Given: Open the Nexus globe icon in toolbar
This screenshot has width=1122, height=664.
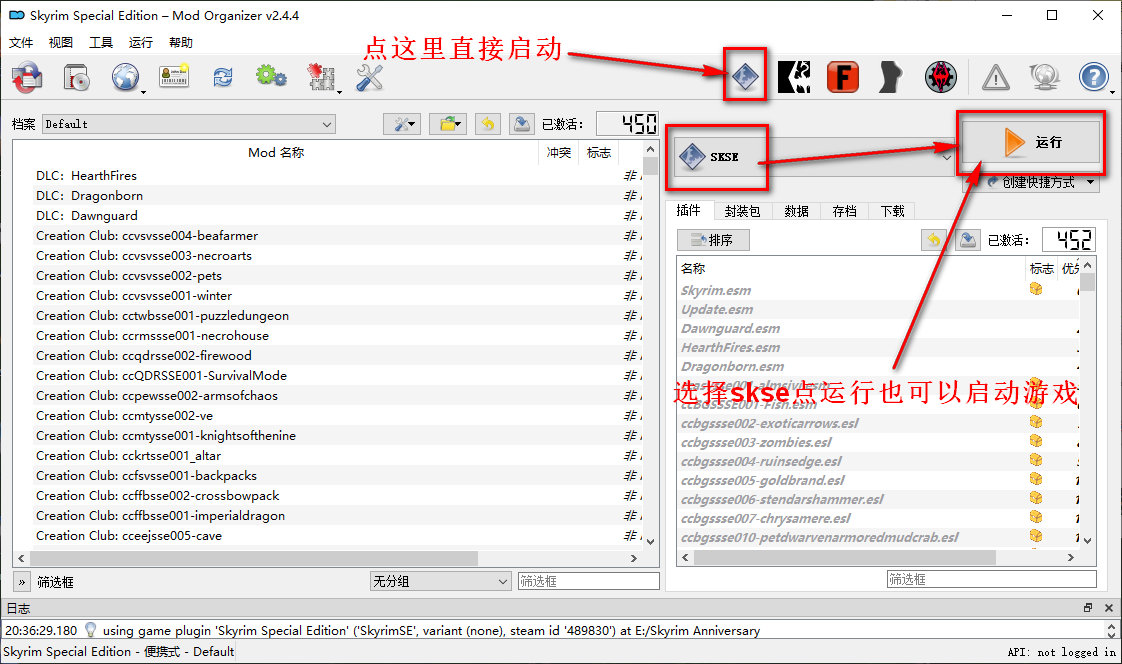Looking at the screenshot, I should click(125, 77).
